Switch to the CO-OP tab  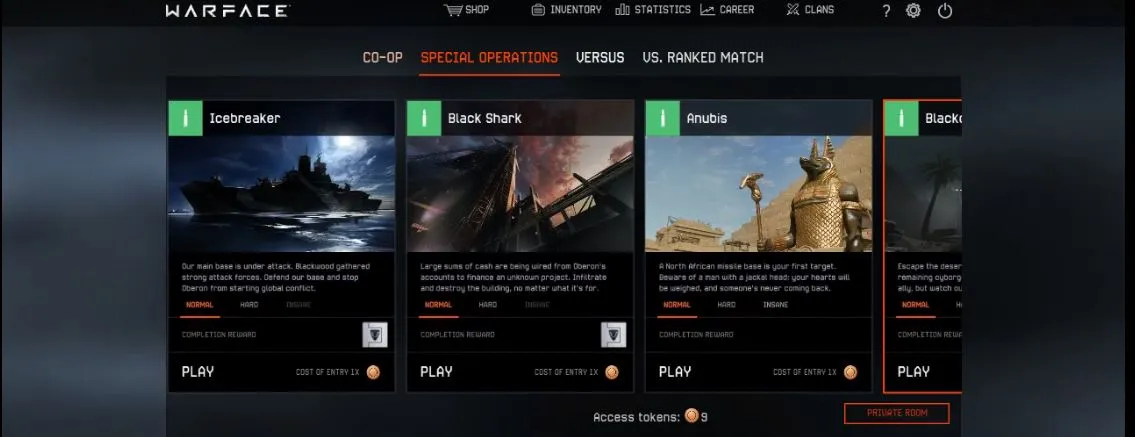point(382,58)
